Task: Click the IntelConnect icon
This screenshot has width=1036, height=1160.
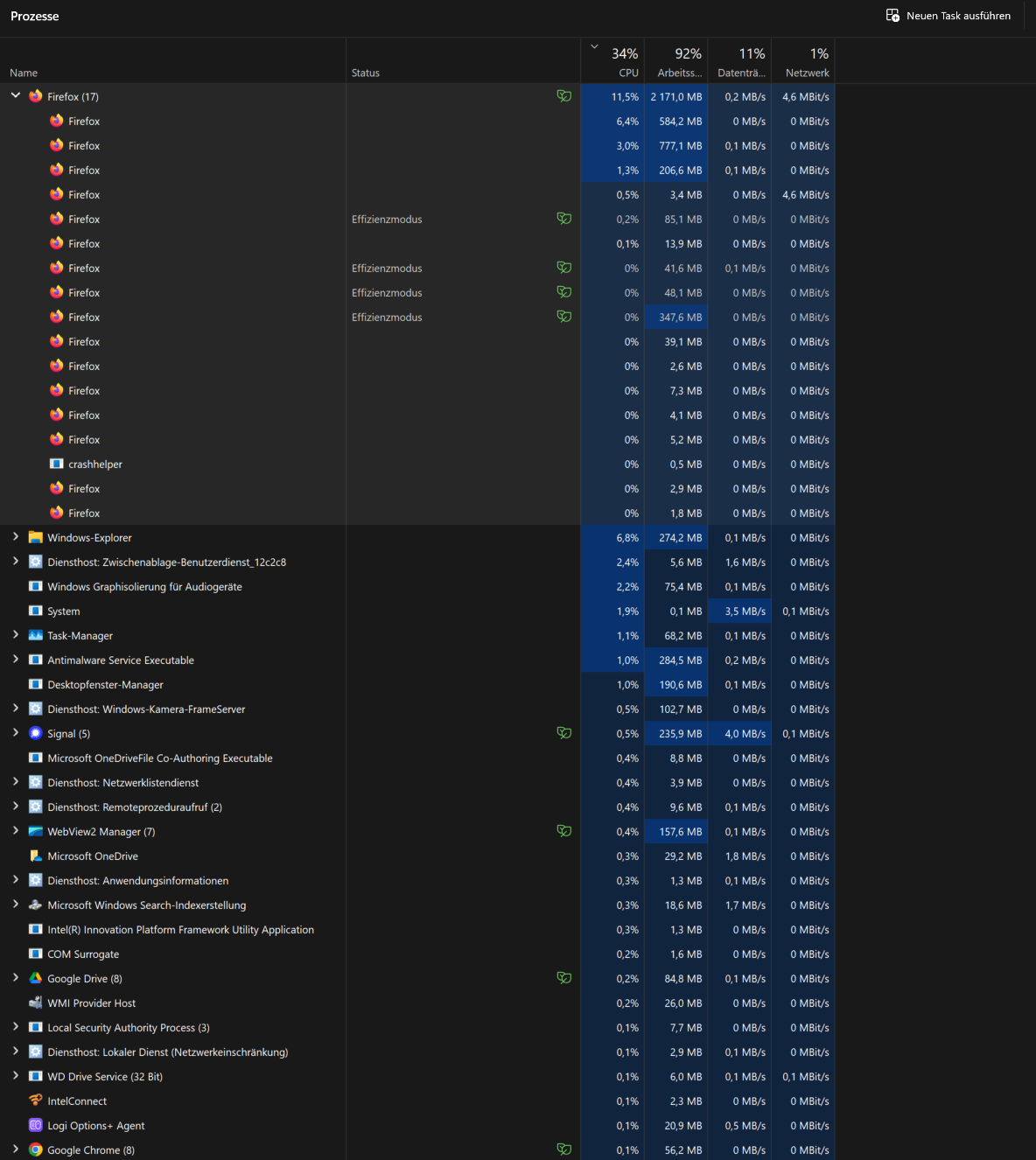Action: [x=36, y=1101]
